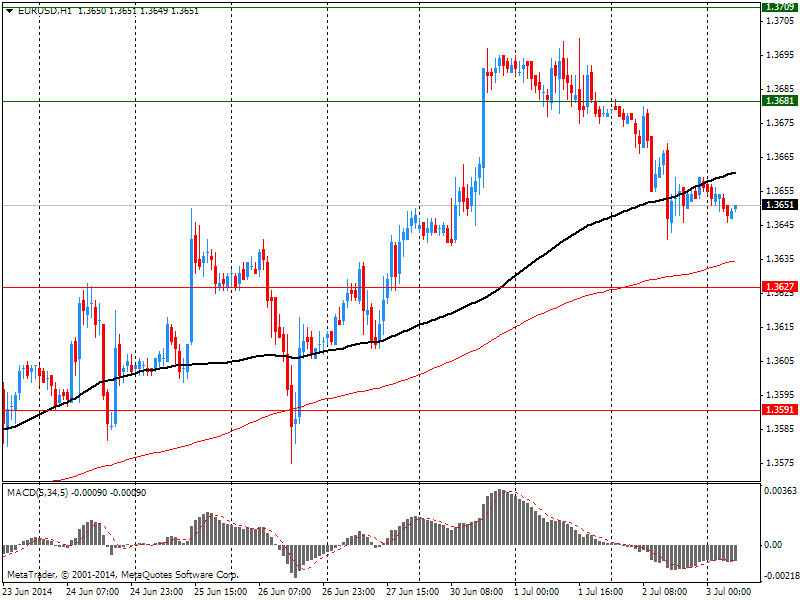Click the 25 Jun 15:00 time label
This screenshot has width=800, height=600.
point(220,592)
